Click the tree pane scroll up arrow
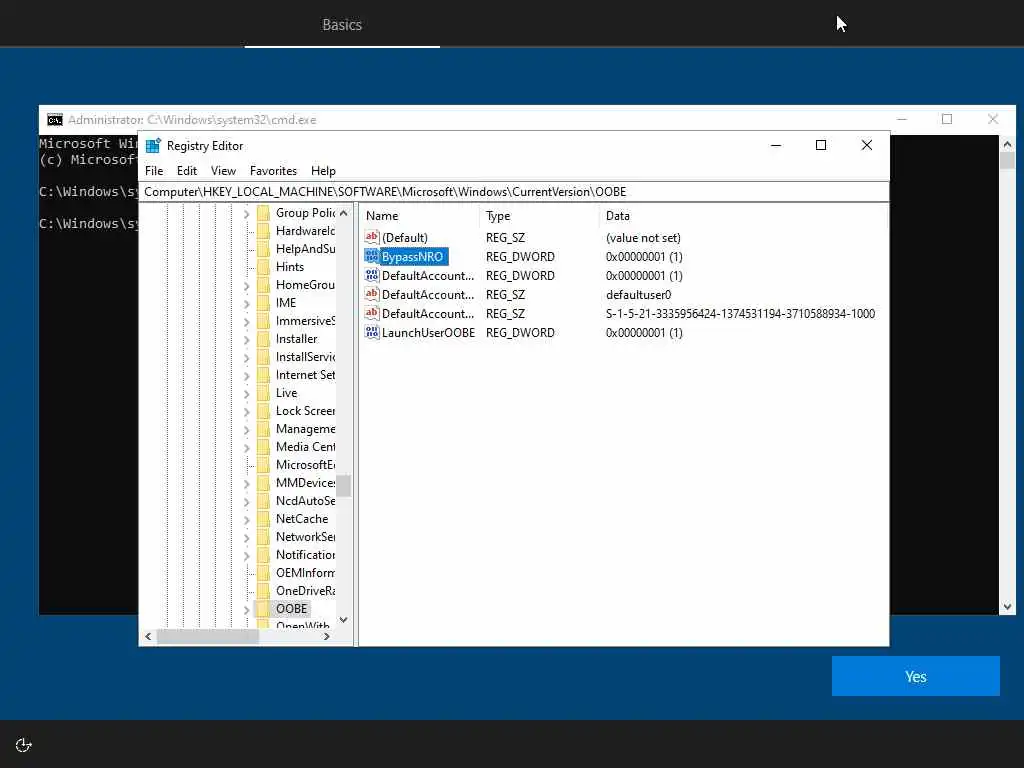The width and height of the screenshot is (1024, 768). [344, 213]
